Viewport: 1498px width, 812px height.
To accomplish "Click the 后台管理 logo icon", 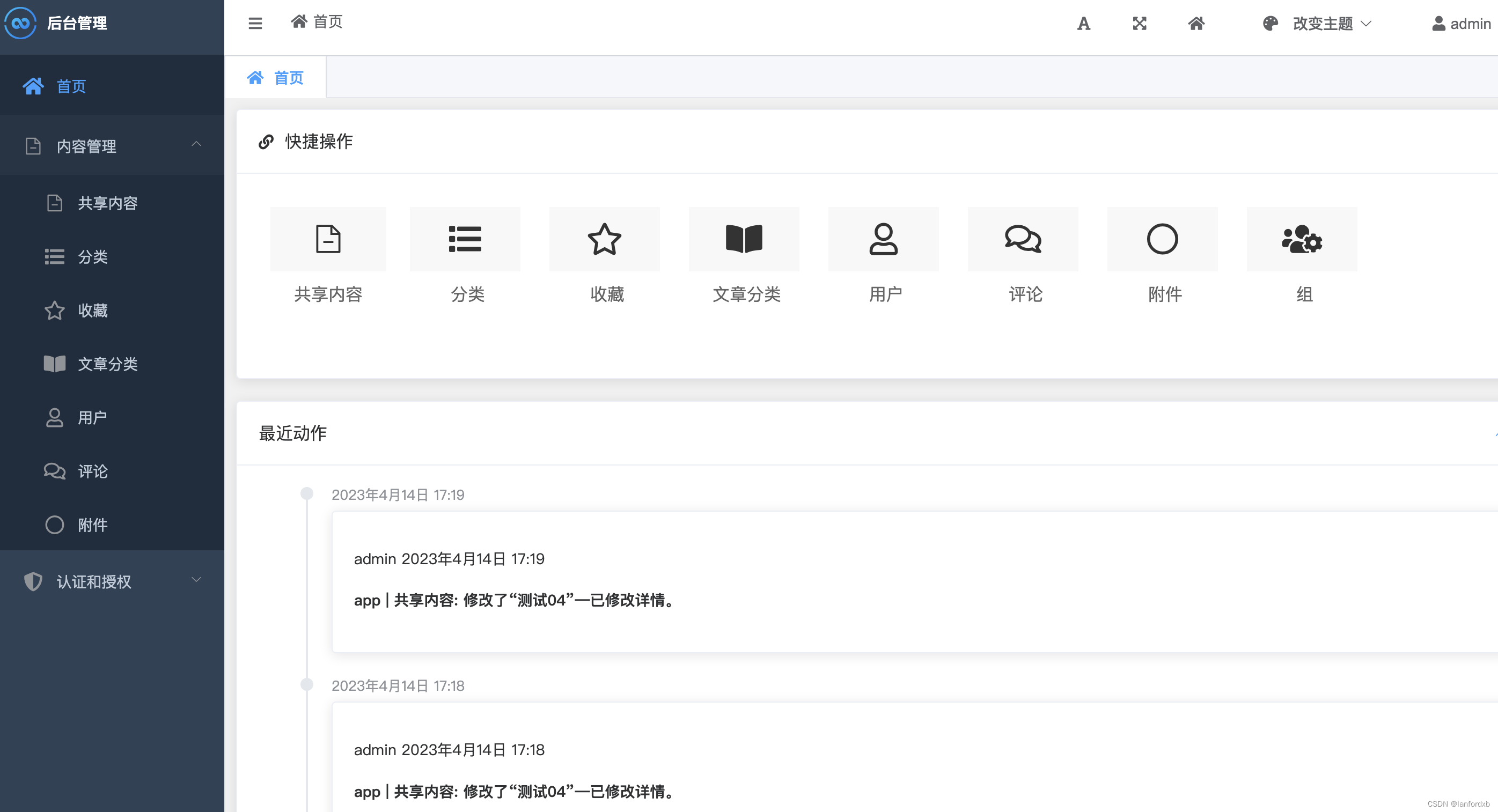I will click(x=20, y=23).
